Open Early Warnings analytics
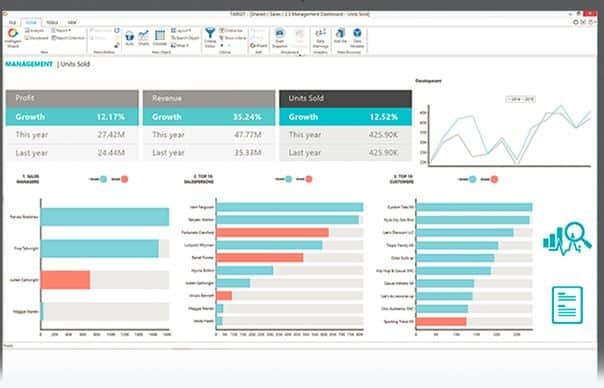Viewport: 604px width, 388px height. (320, 38)
